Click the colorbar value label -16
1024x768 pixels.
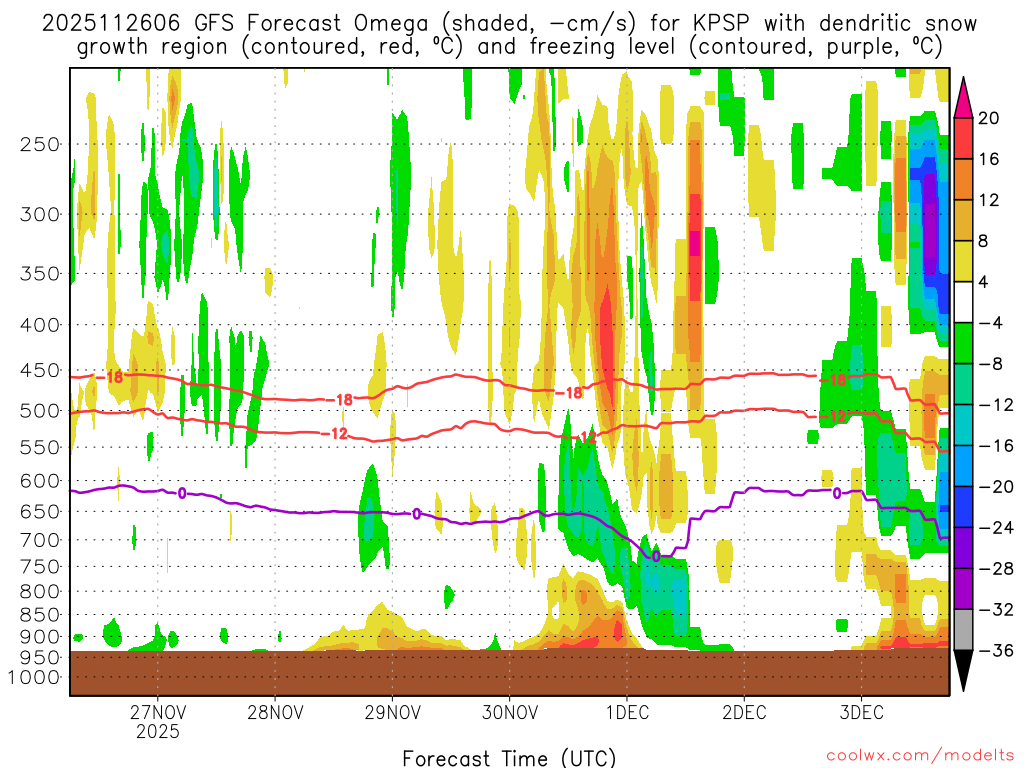996,446
